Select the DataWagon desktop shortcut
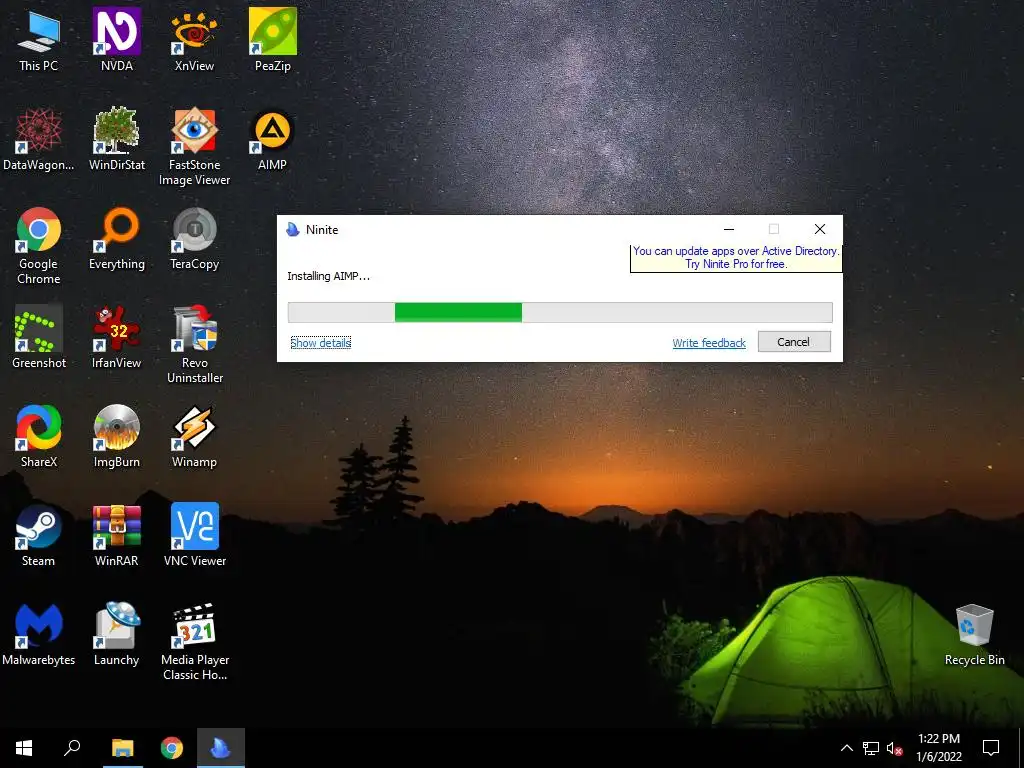 [39, 140]
